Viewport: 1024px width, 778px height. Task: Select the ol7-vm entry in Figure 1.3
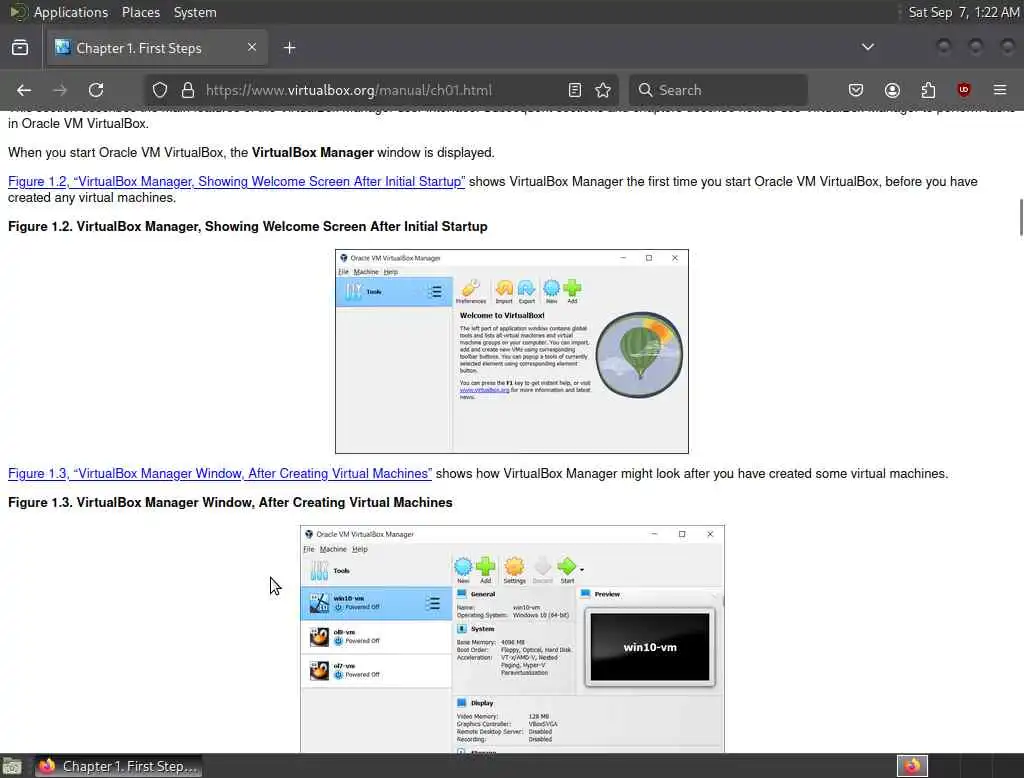pyautogui.click(x=376, y=671)
